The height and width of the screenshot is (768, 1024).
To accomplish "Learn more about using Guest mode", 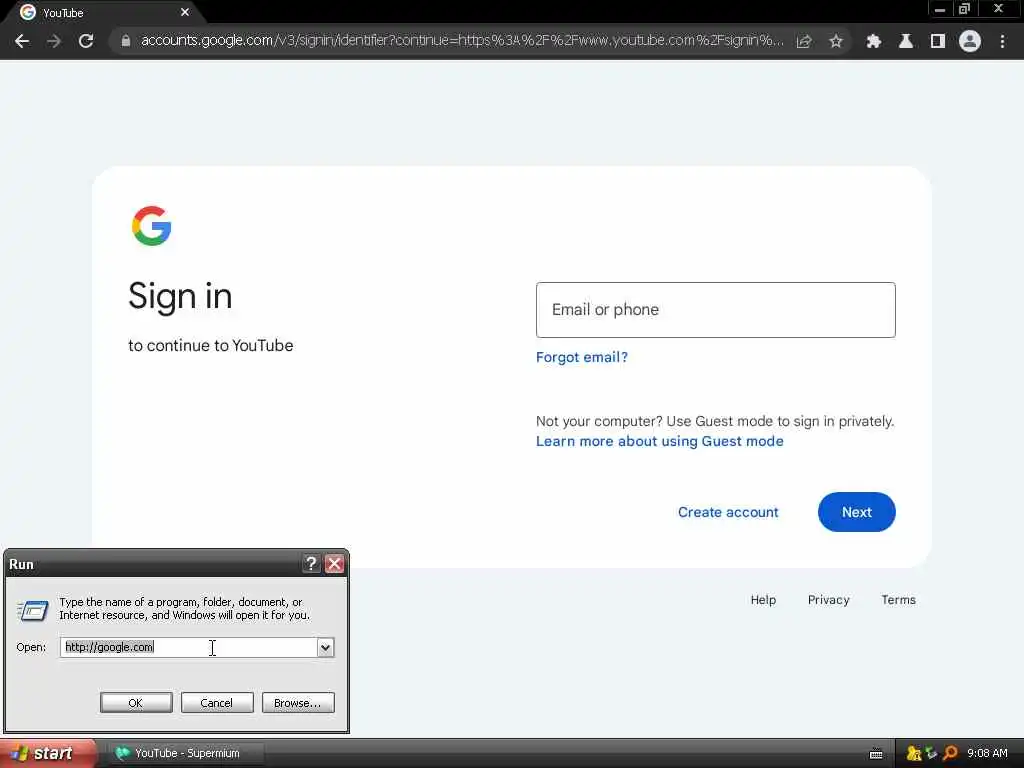I will tap(660, 441).
